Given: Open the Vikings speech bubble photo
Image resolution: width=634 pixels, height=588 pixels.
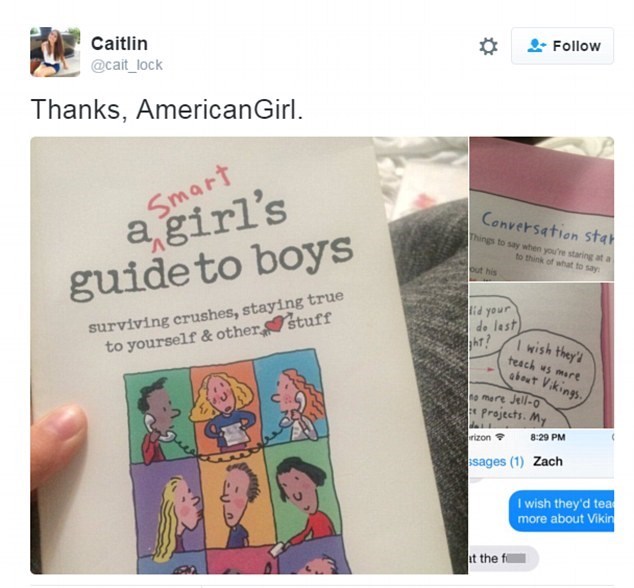Looking at the screenshot, I should tap(541, 355).
